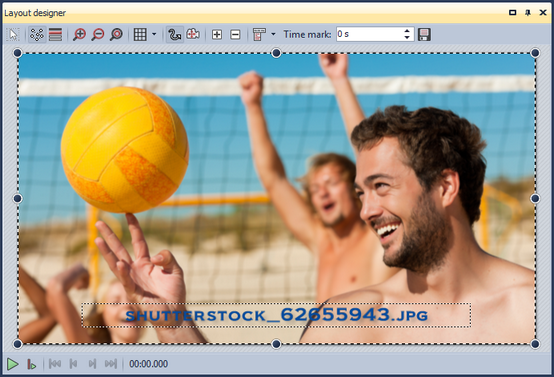Open the grid options dropdown arrow
This screenshot has width=554, height=377.
coord(154,34)
